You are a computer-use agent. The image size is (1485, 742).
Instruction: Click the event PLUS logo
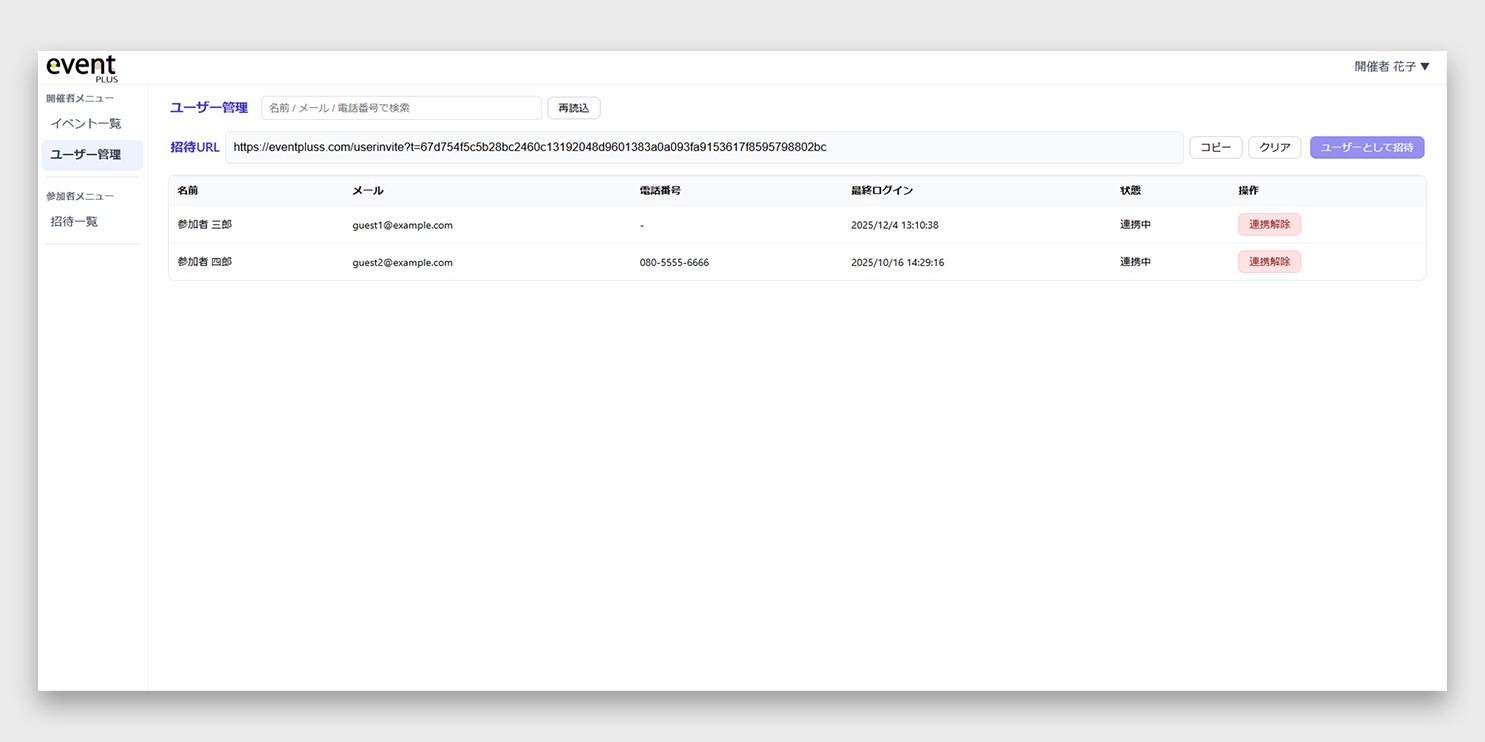point(82,68)
